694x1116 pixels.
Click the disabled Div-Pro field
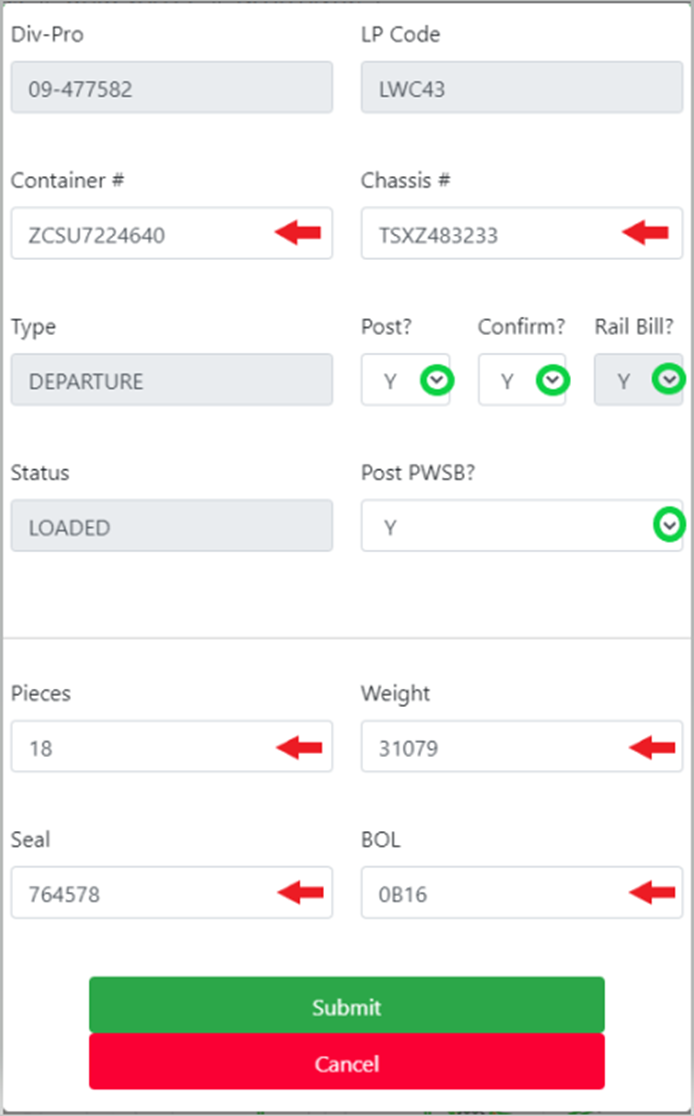tap(171, 88)
